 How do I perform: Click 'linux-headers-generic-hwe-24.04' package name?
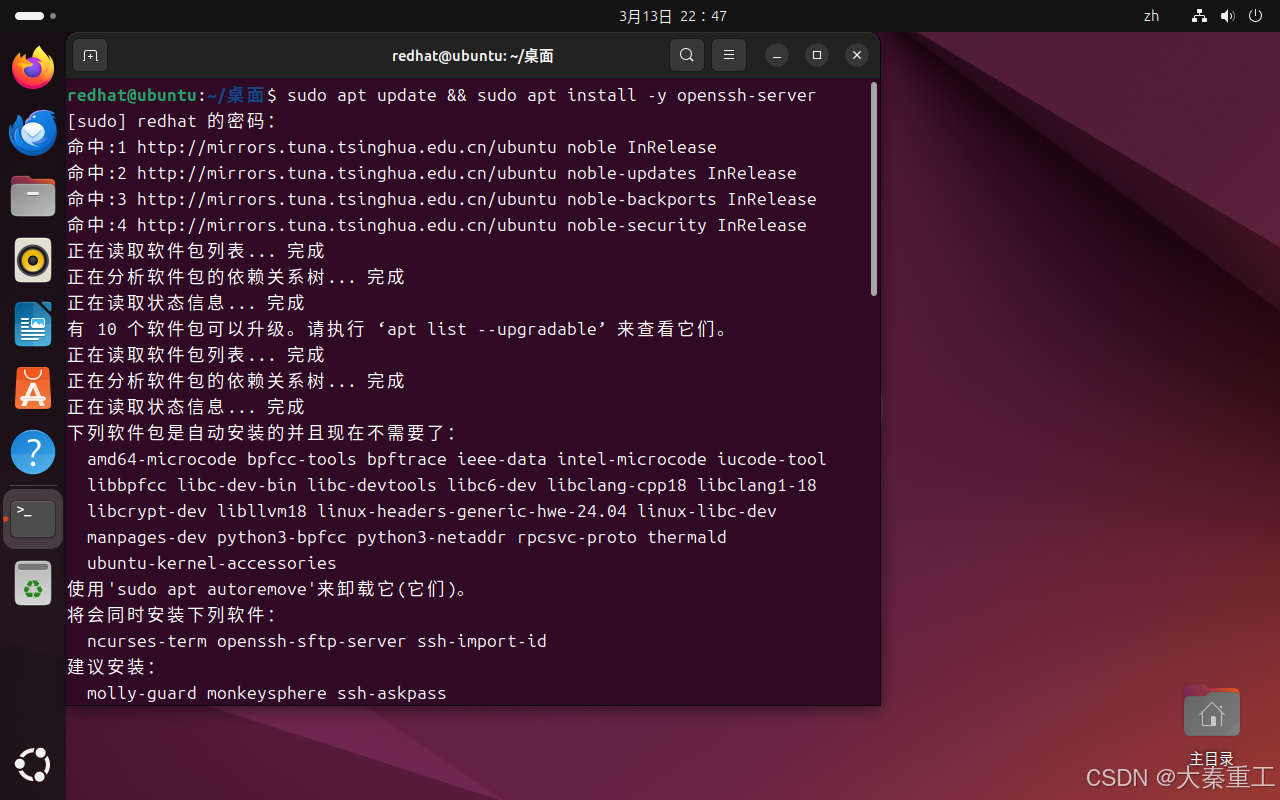[472, 511]
